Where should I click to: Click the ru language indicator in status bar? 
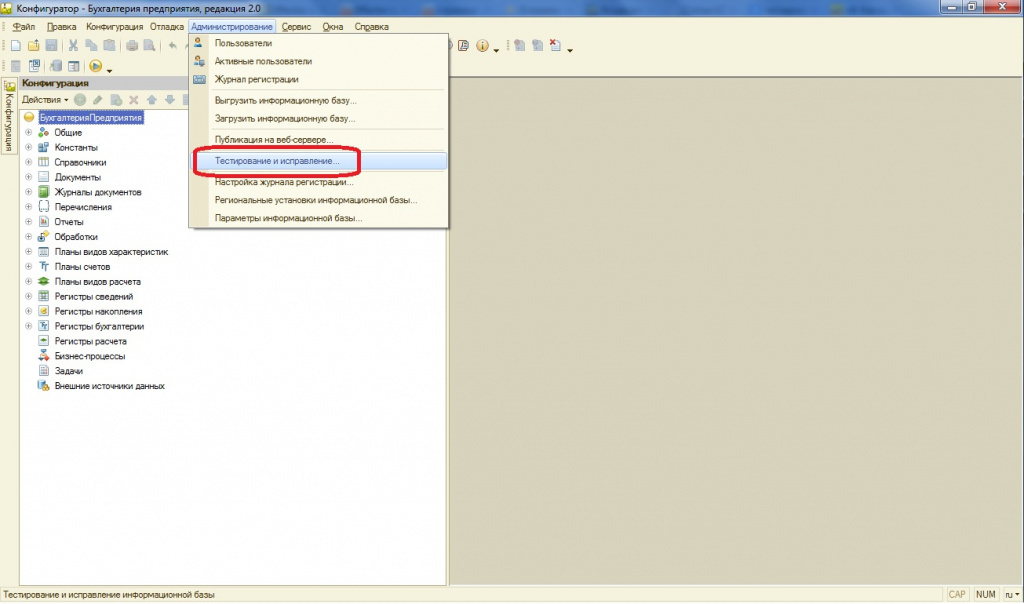tap(1010, 594)
